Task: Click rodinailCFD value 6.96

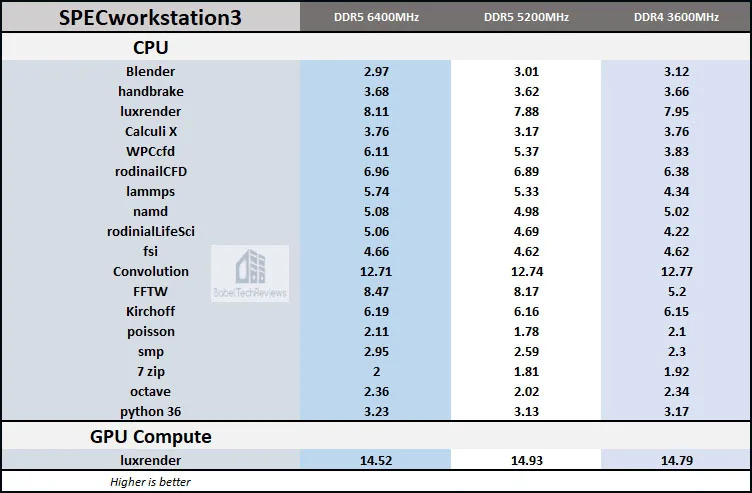Action: point(376,171)
